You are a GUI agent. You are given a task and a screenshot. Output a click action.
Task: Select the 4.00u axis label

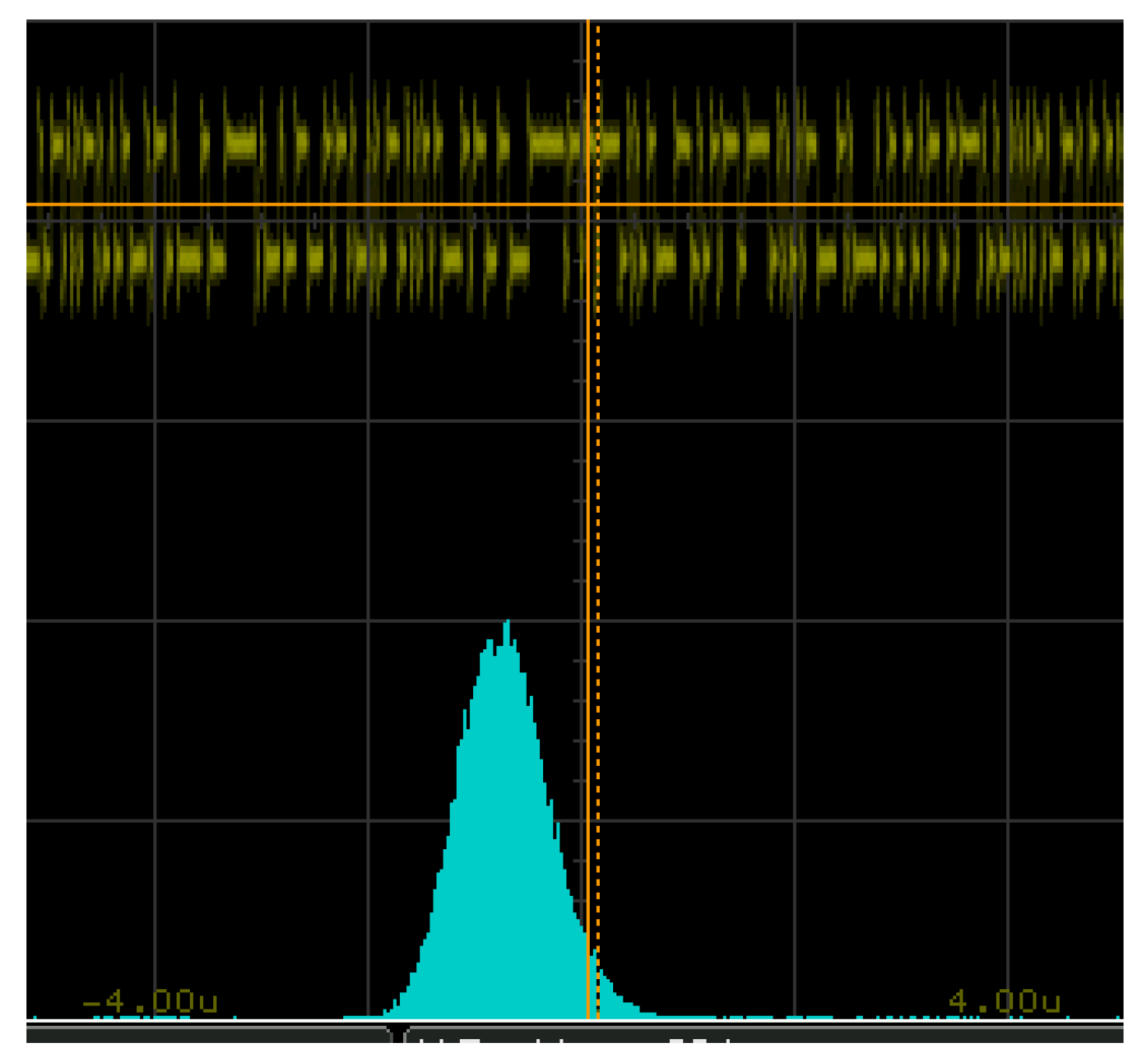[1004, 1001]
